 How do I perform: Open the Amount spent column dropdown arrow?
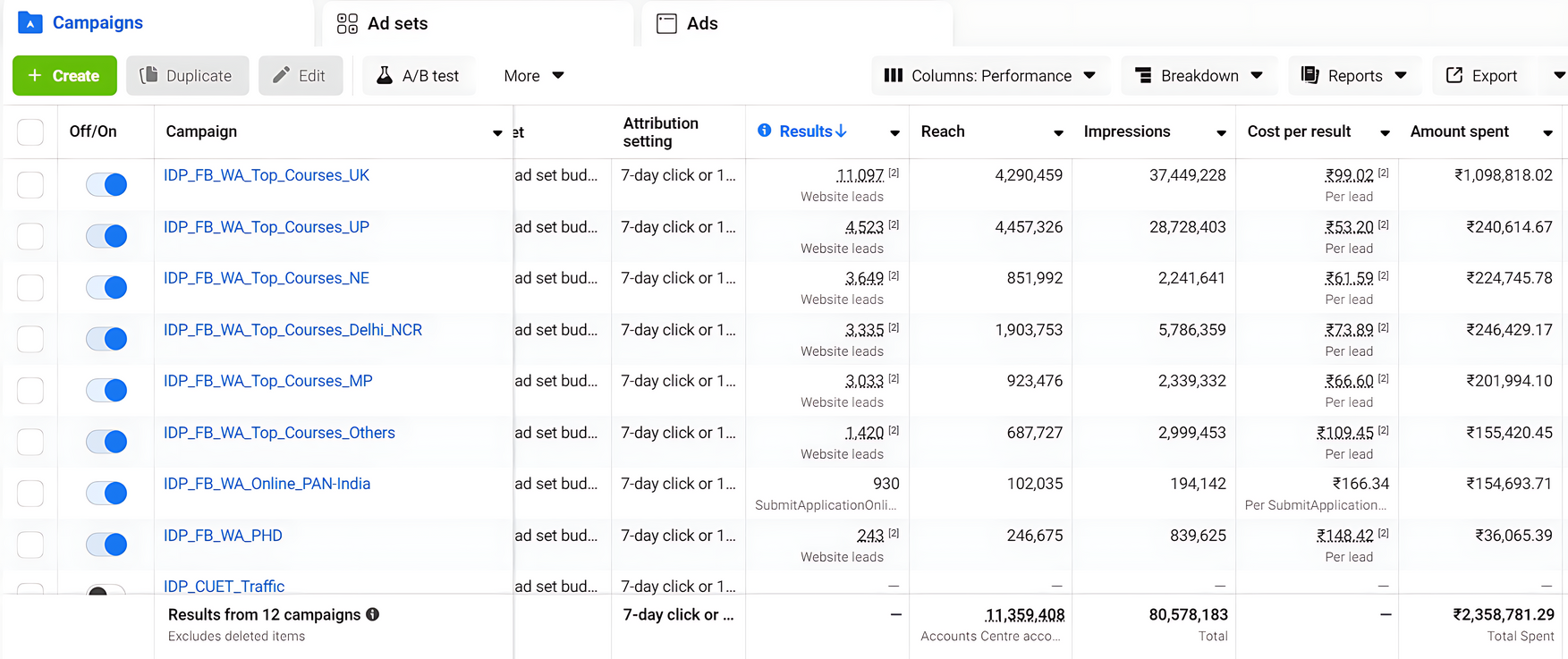[x=1547, y=132]
